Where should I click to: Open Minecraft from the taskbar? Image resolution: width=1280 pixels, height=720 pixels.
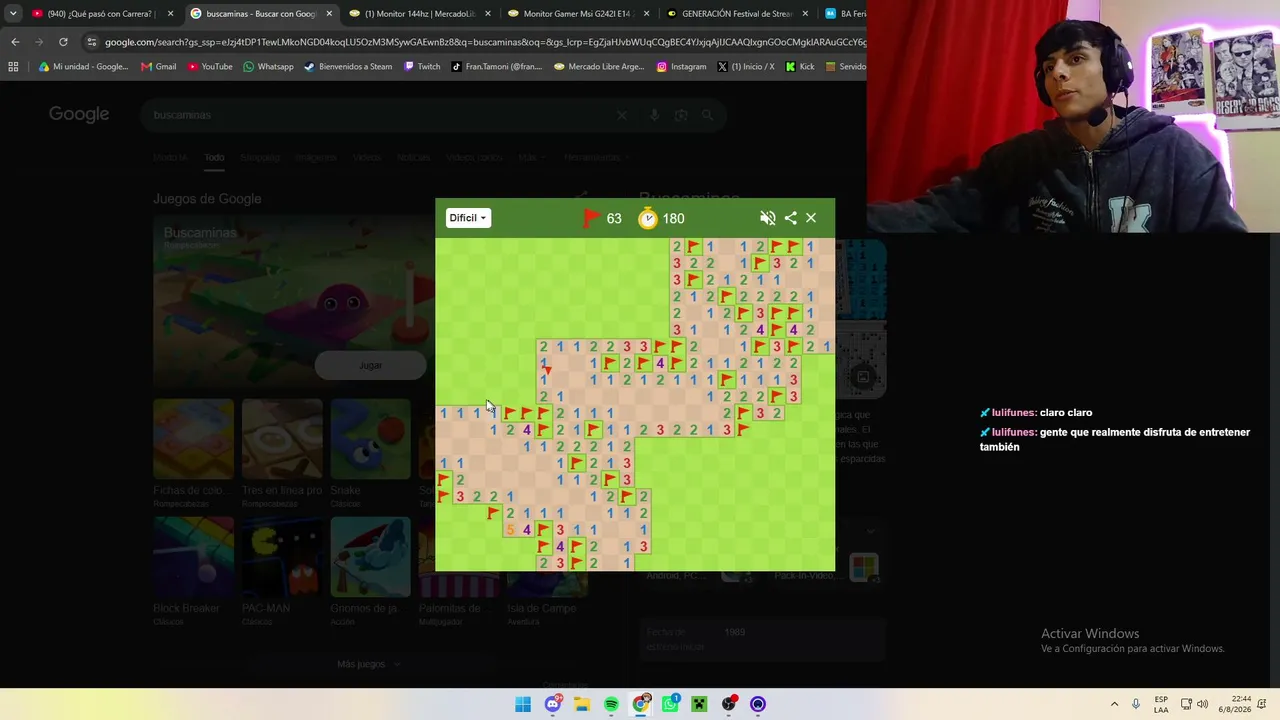click(x=699, y=704)
